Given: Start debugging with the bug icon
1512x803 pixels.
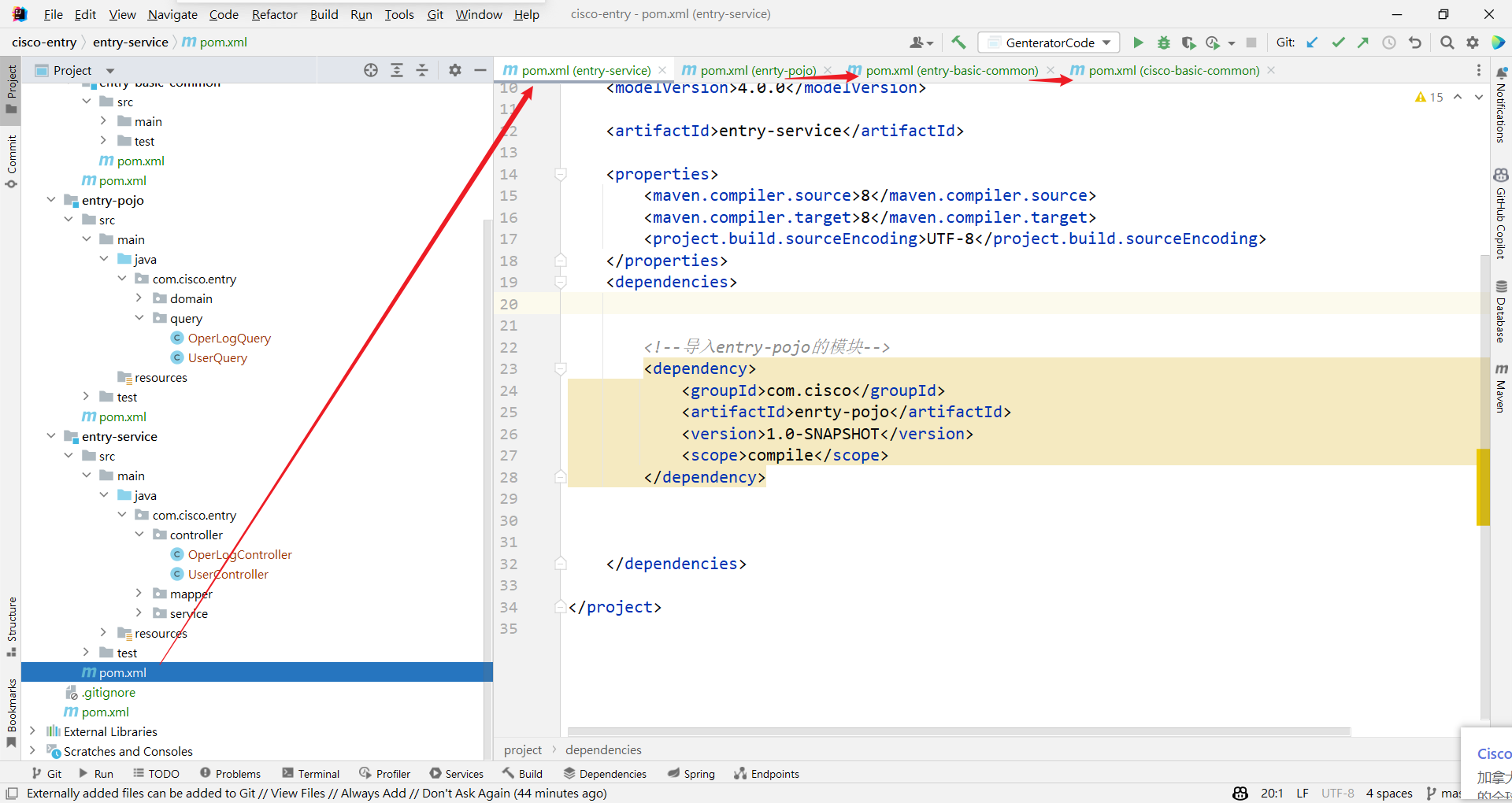Looking at the screenshot, I should coord(1163,43).
